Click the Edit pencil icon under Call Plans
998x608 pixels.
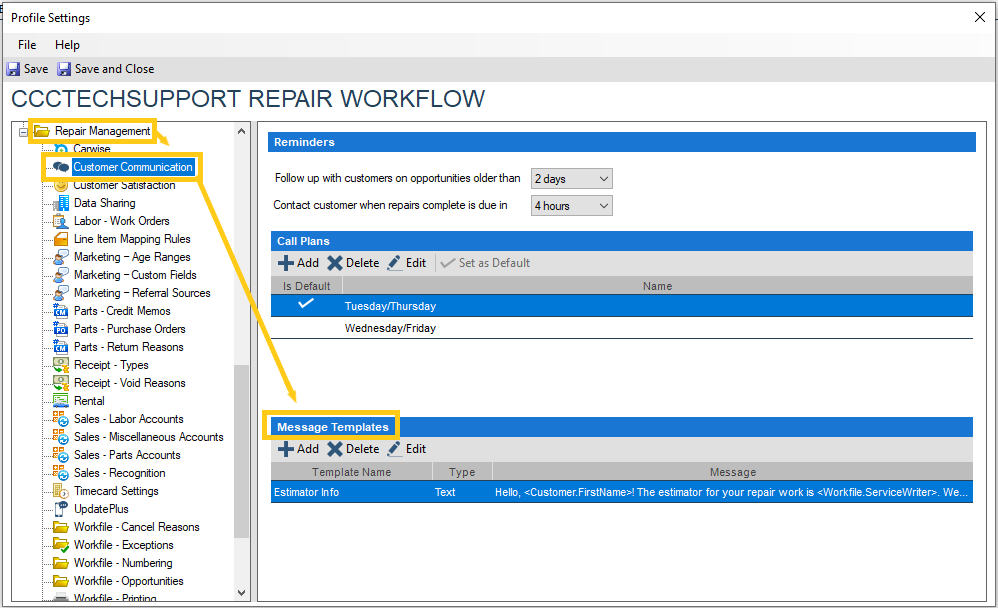(x=395, y=263)
